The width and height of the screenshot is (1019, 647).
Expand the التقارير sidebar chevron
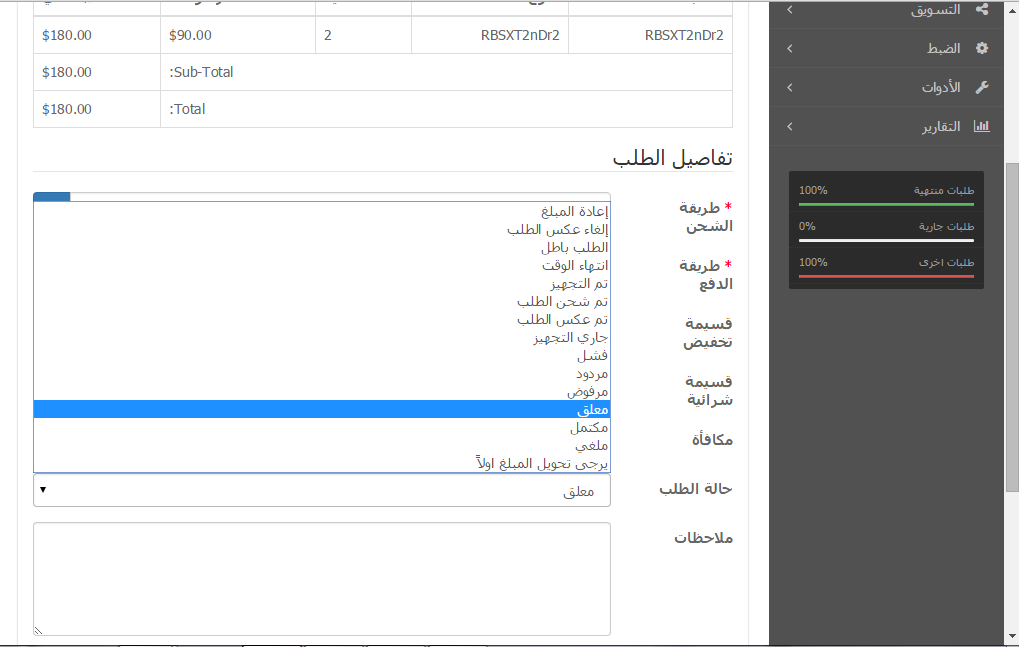790,127
